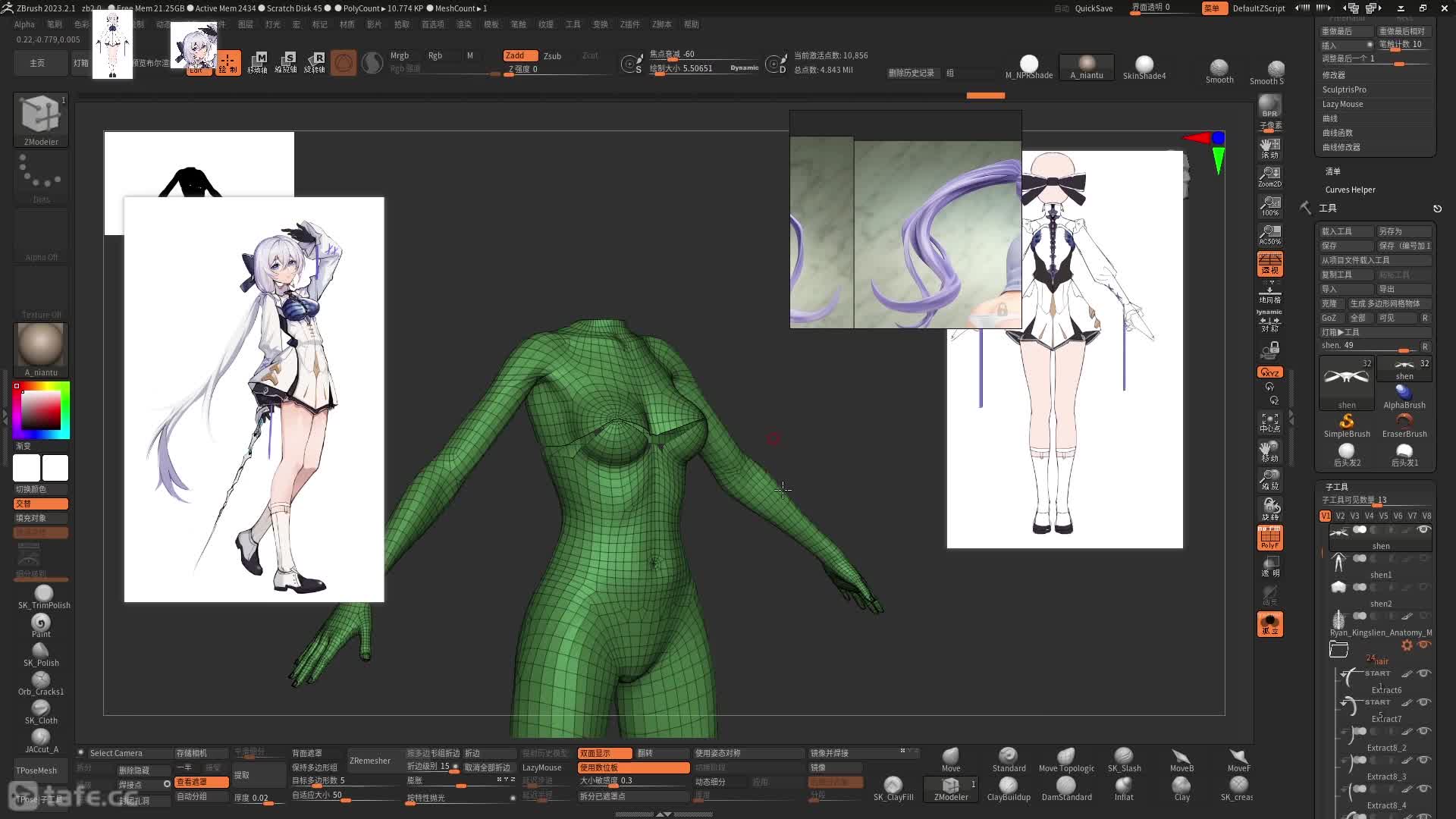Open the Z插件 menu
This screenshot has width=1456, height=819.
pos(629,24)
